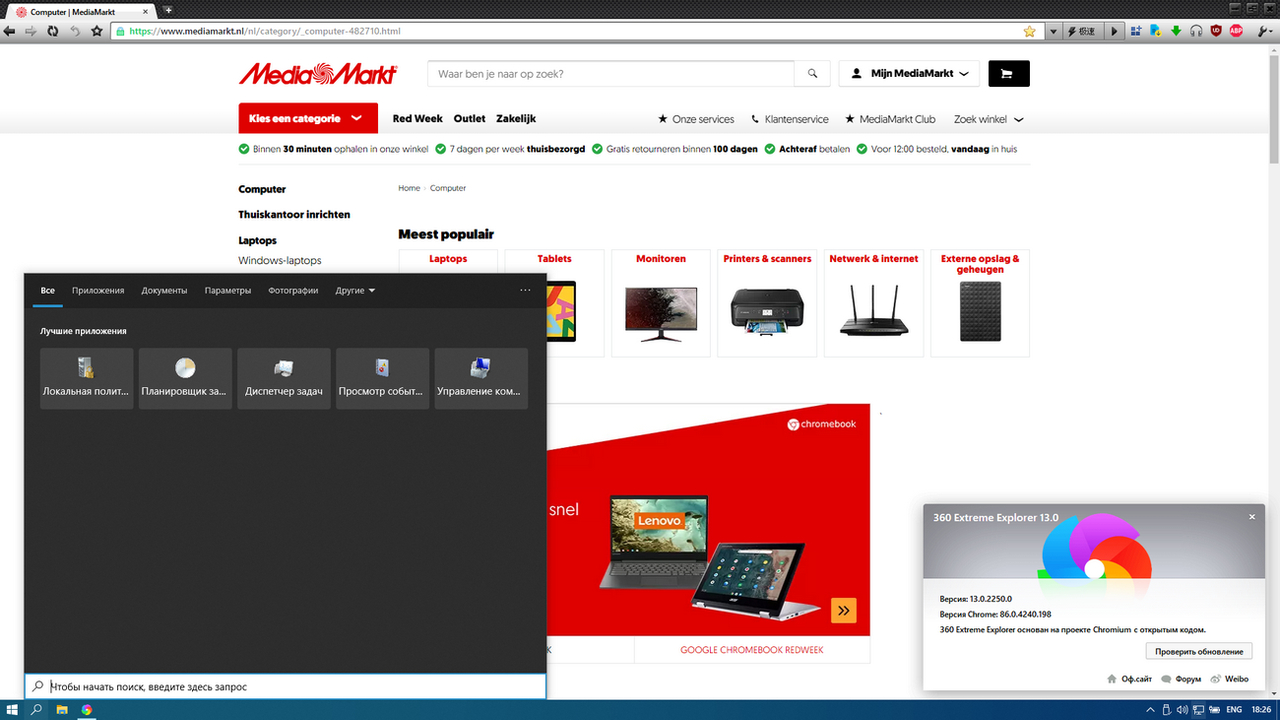The image size is (1280, 720).
Task: Switch to the 360 browser taskbar icon
Action: [x=87, y=710]
